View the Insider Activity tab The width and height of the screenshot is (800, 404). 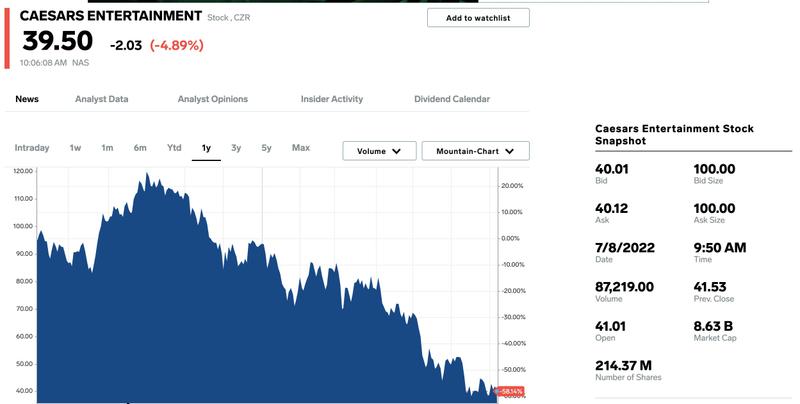(332, 99)
